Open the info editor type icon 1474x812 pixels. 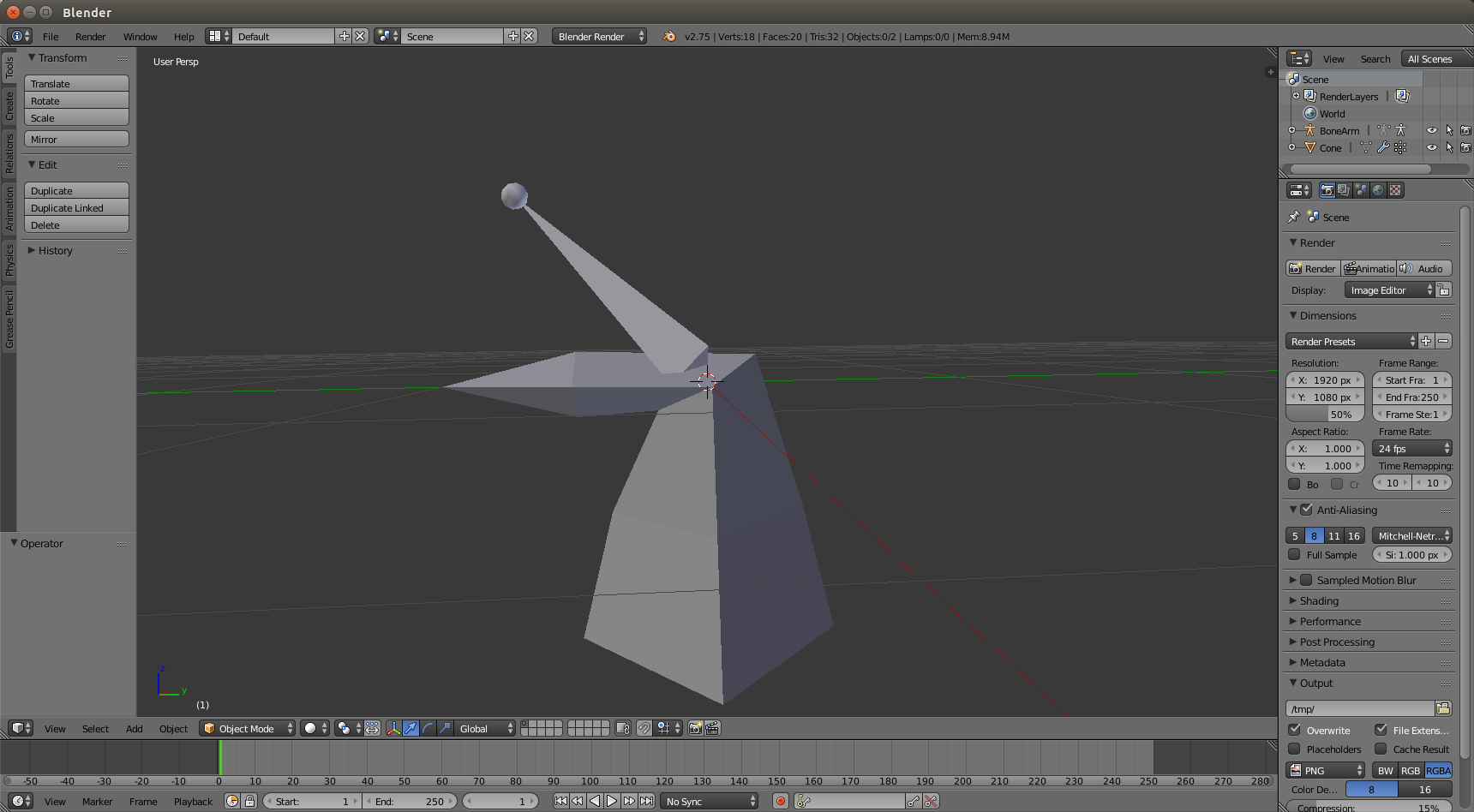pyautogui.click(x=20, y=36)
